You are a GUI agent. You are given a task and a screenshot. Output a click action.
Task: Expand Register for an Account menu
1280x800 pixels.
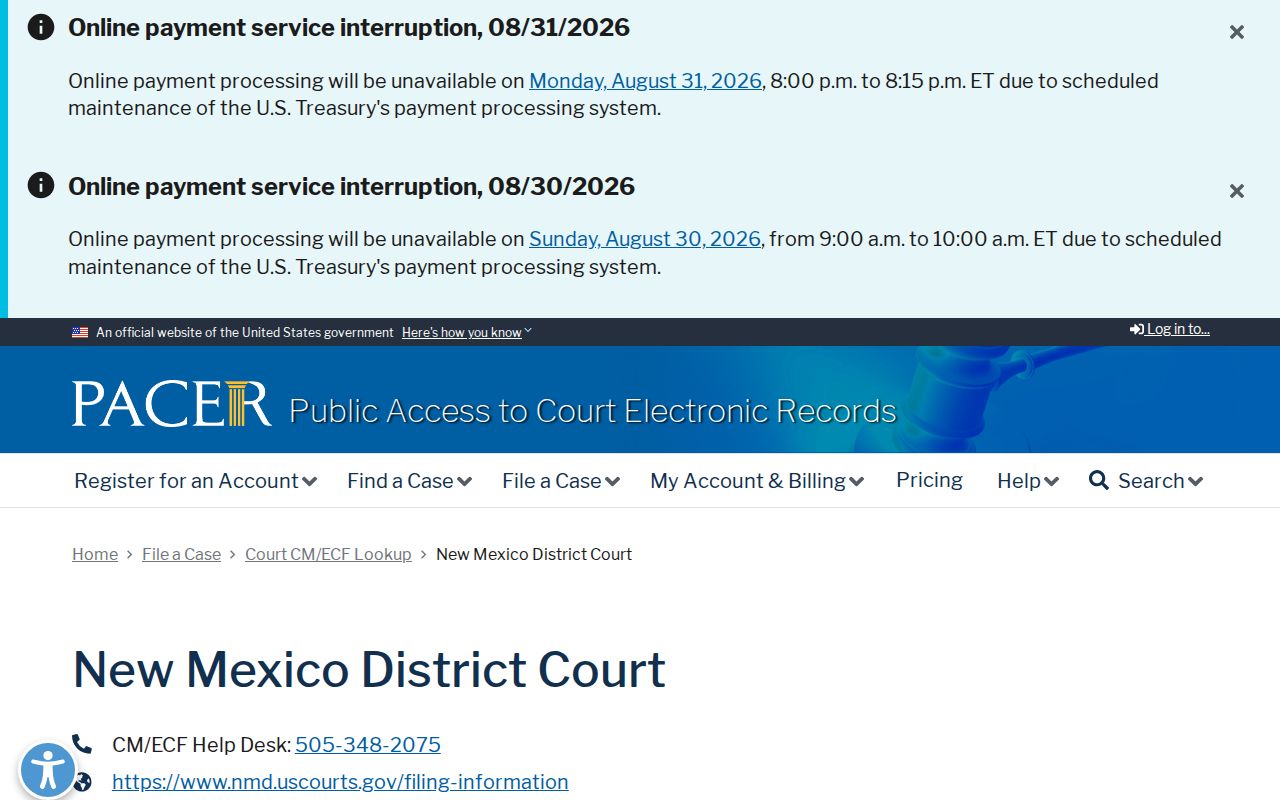[x=195, y=481]
